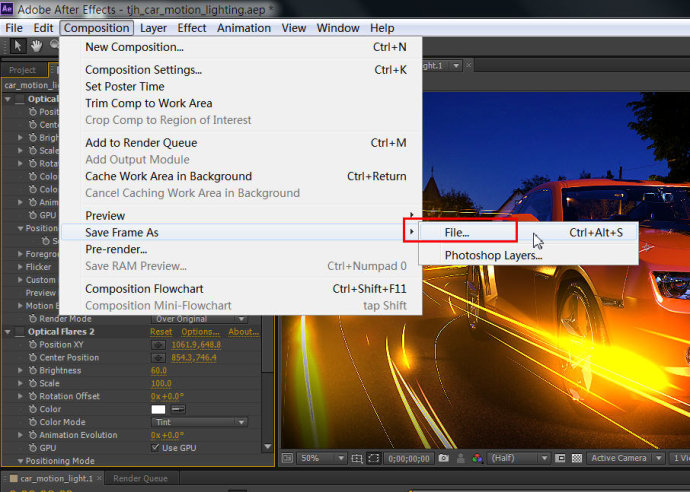690x492 pixels.
Task: Click the Choose grid and guide options icon
Action: pos(356,459)
